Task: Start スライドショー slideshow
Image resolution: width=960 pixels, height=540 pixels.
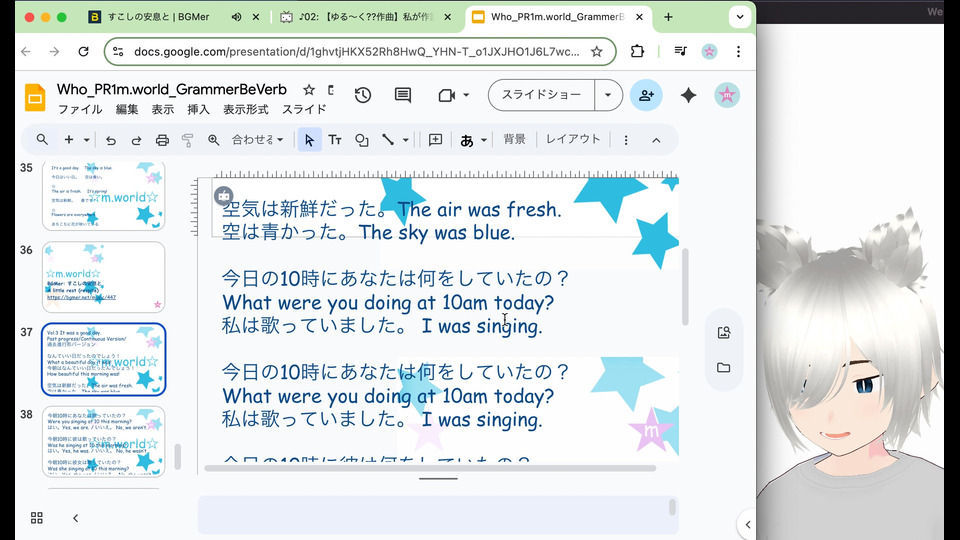Action: 541,95
